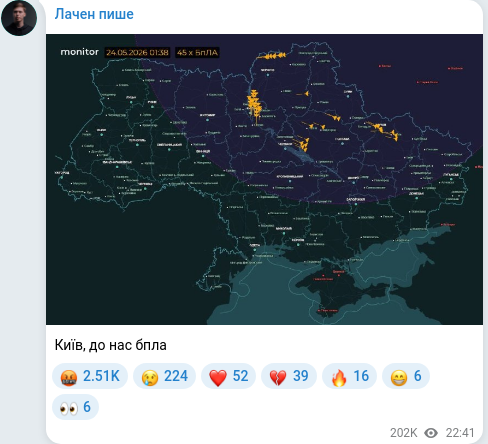Click the red heart reaction 52

tap(228, 376)
